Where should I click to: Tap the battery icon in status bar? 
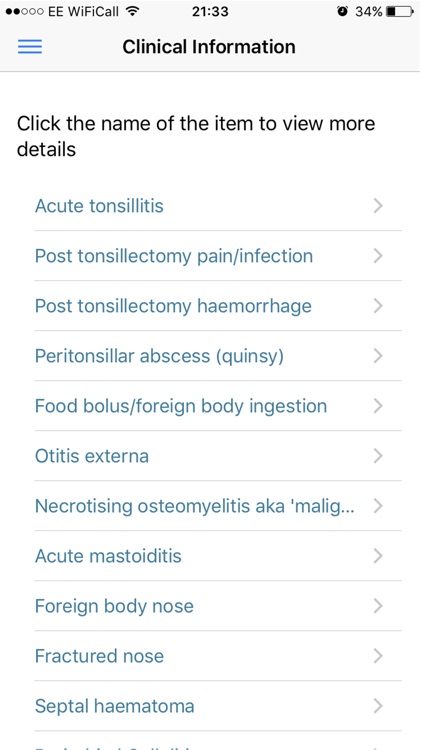click(400, 12)
